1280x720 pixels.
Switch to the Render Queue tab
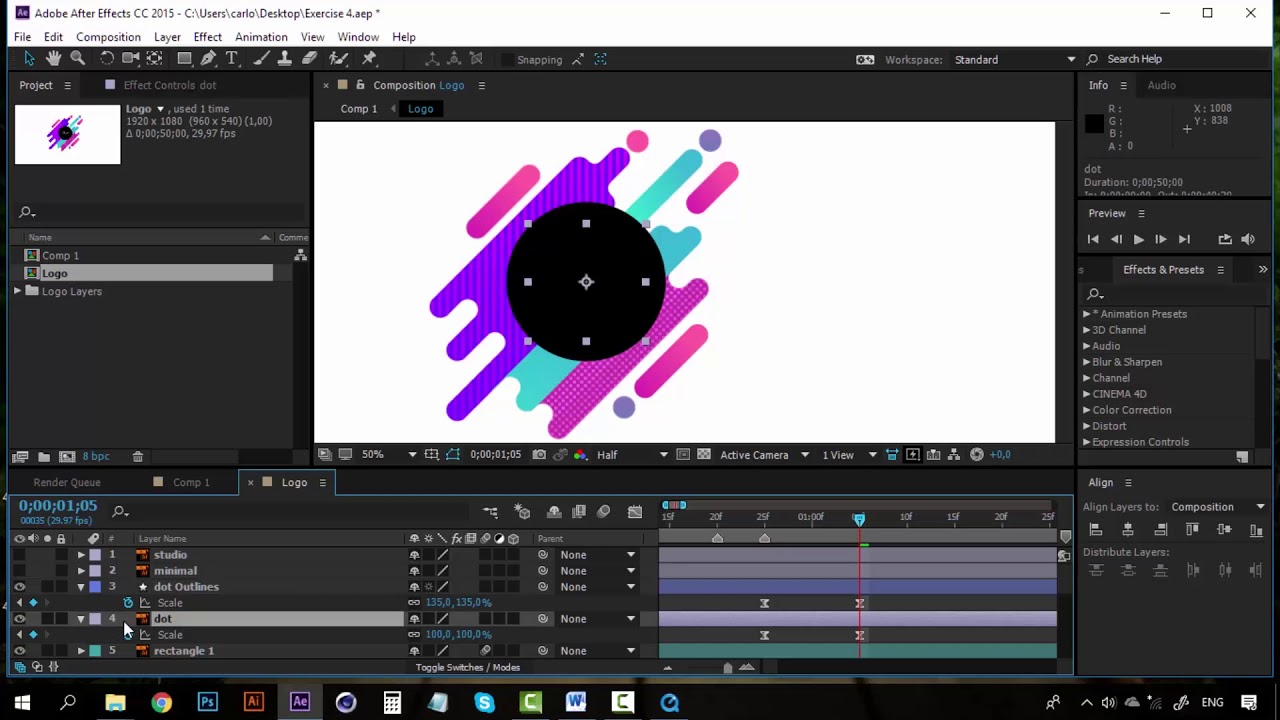click(67, 483)
